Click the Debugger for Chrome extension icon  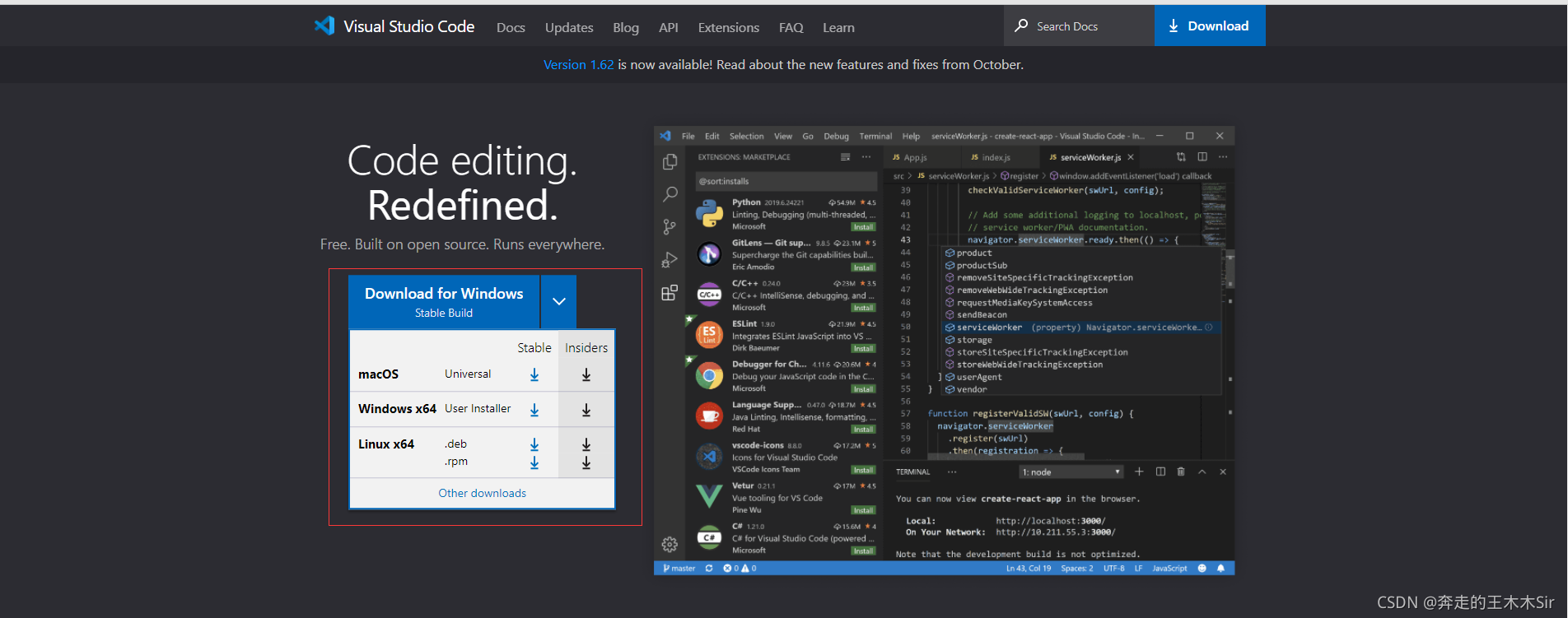[709, 376]
